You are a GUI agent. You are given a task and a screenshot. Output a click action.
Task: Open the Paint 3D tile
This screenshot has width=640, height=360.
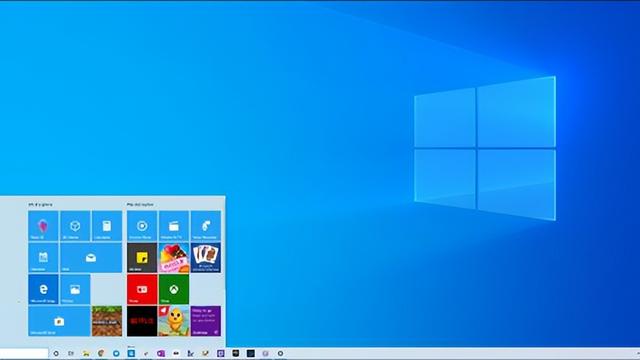pyautogui.click(x=43, y=226)
